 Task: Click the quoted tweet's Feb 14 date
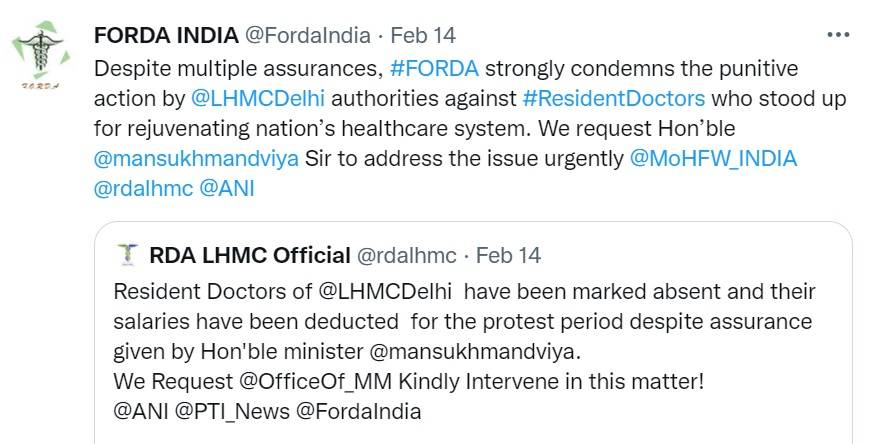pyautogui.click(x=508, y=255)
